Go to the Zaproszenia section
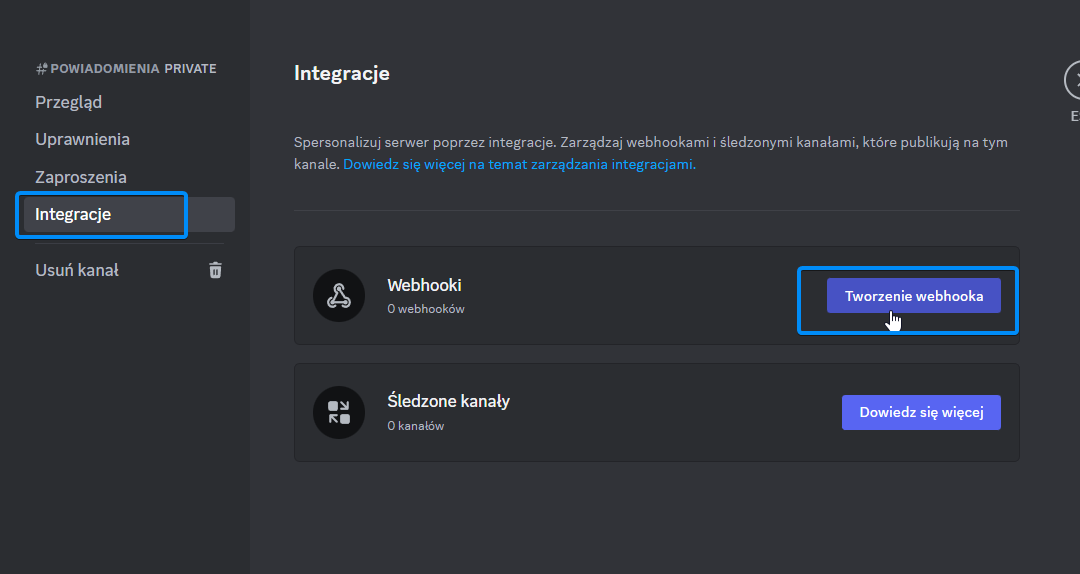The image size is (1080, 574). (81, 177)
